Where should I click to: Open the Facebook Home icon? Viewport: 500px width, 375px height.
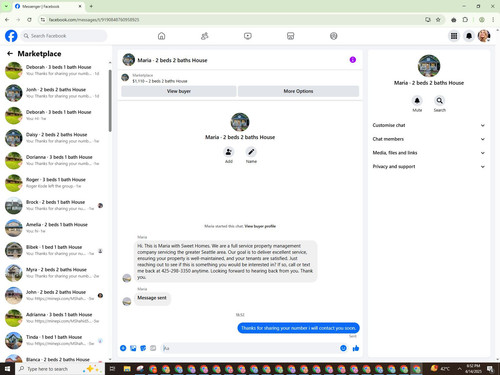pyautogui.click(x=161, y=36)
